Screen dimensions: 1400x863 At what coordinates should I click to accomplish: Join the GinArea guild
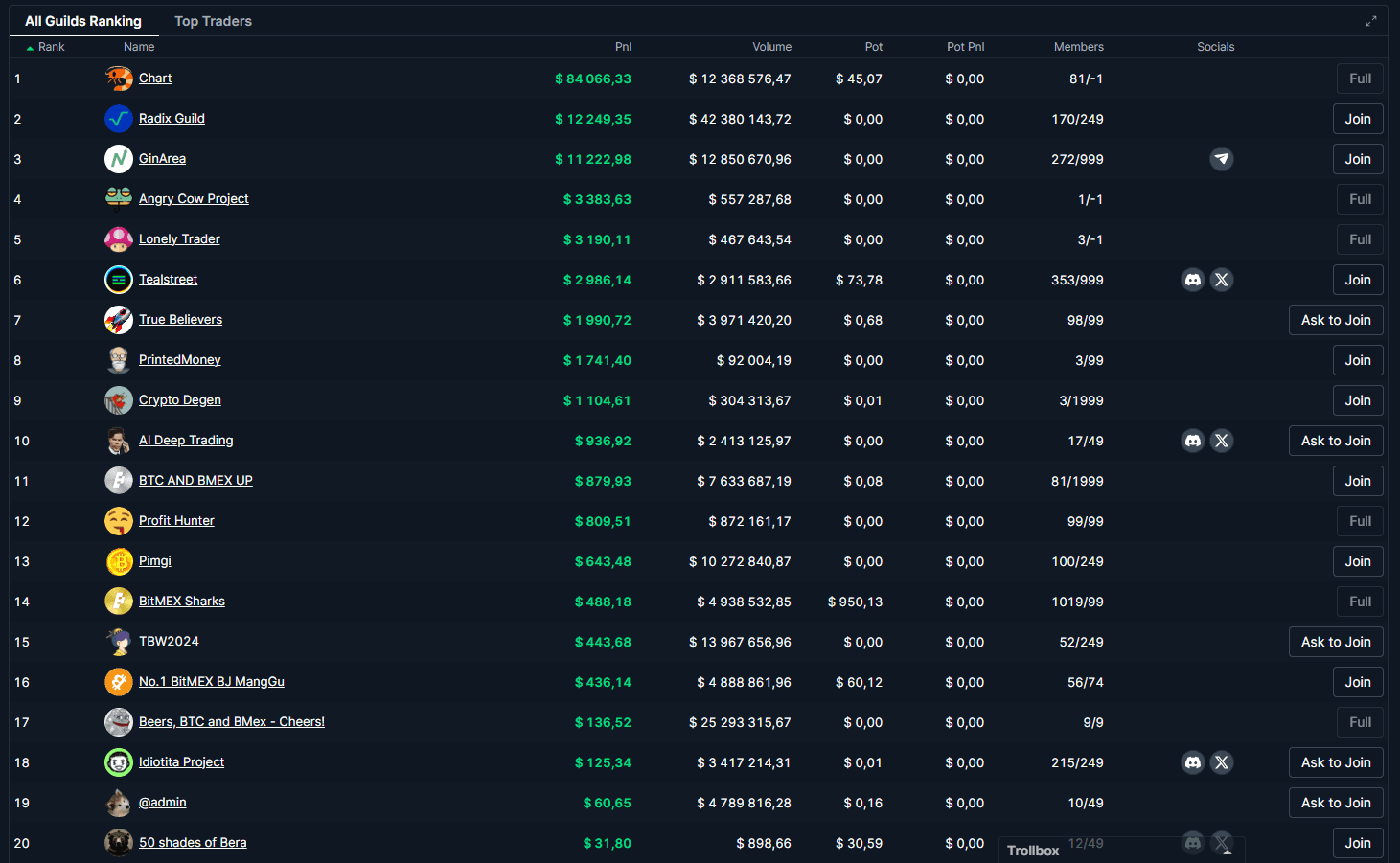click(x=1358, y=159)
